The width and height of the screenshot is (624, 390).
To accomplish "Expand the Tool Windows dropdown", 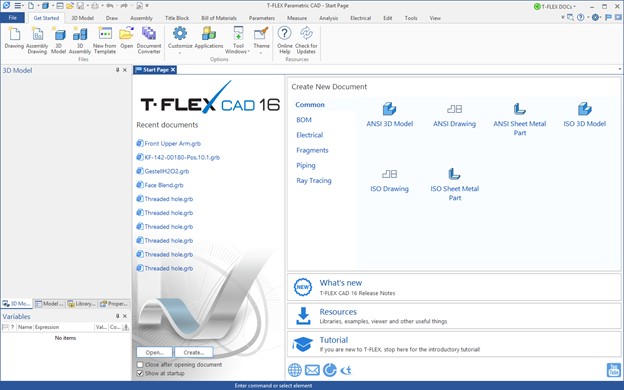I will point(238,40).
